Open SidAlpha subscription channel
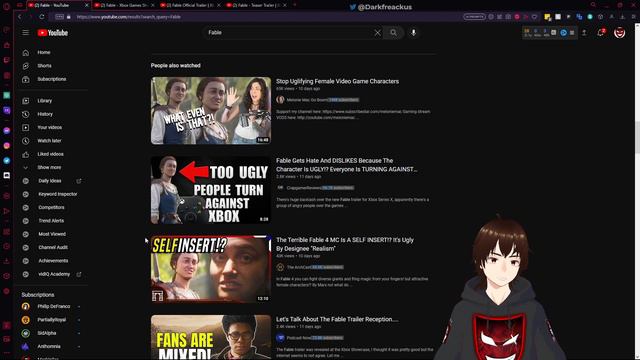 point(47,333)
